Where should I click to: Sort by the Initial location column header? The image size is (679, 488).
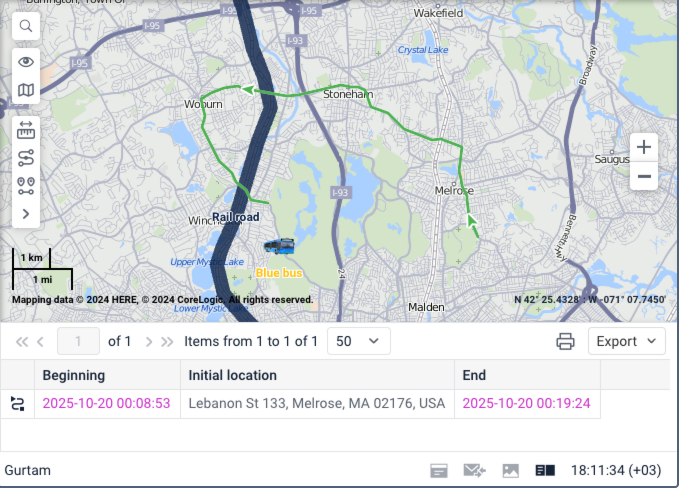coord(317,375)
